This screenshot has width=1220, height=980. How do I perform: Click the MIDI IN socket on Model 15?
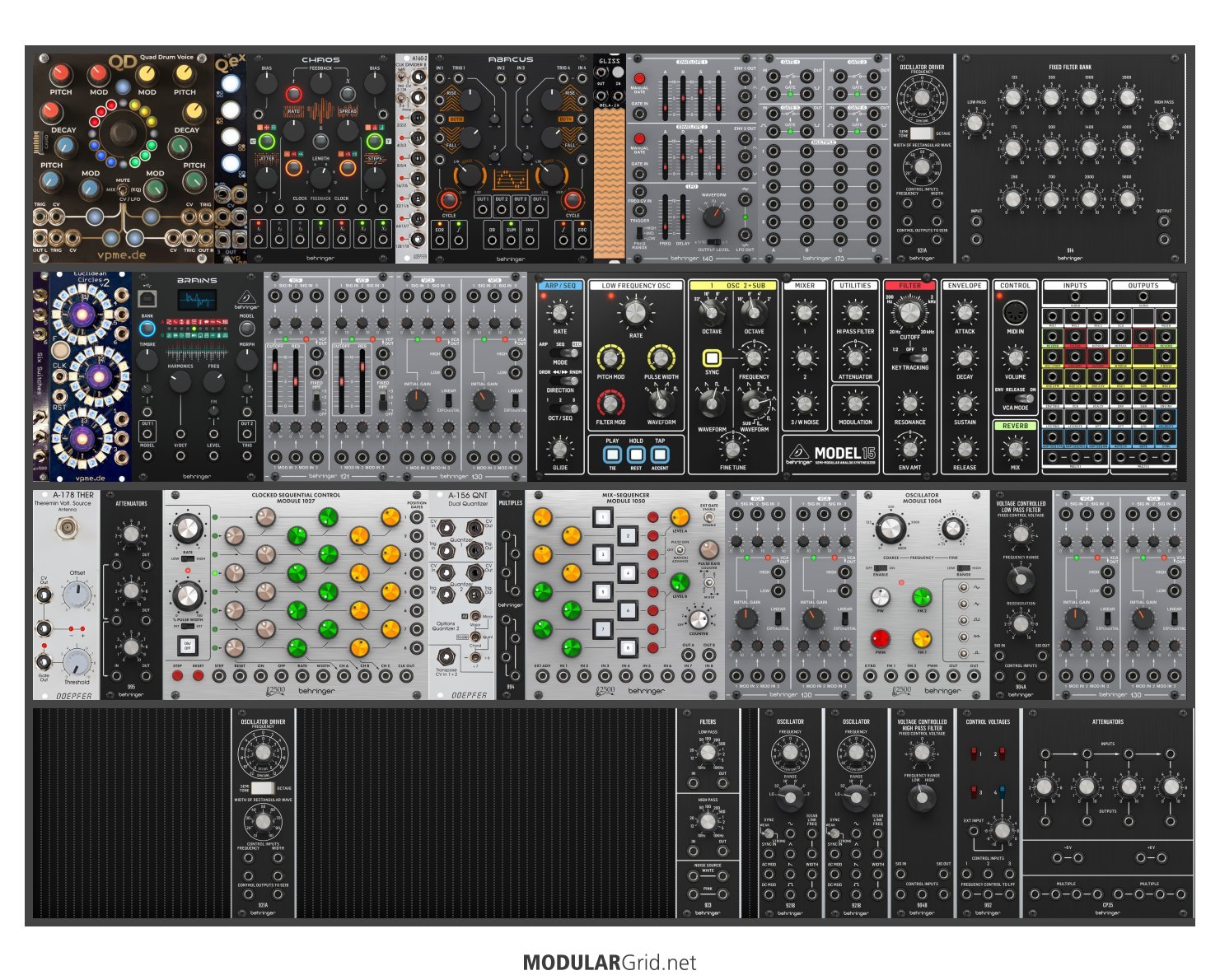(1015, 312)
